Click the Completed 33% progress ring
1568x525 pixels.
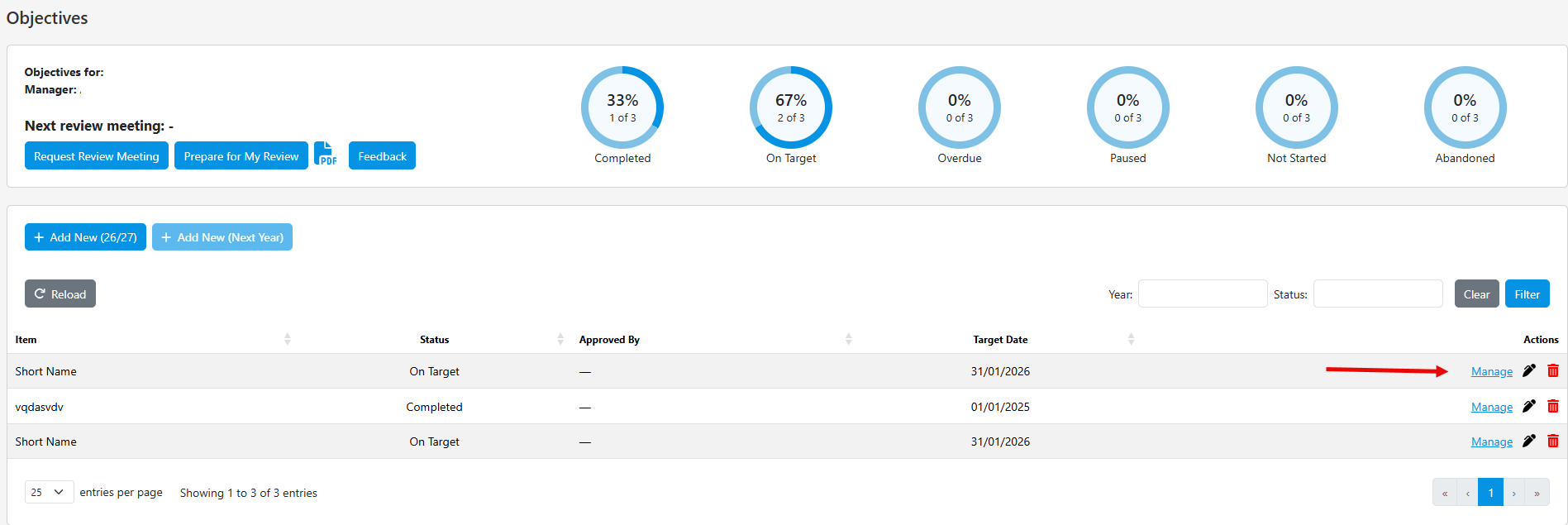coord(622,107)
